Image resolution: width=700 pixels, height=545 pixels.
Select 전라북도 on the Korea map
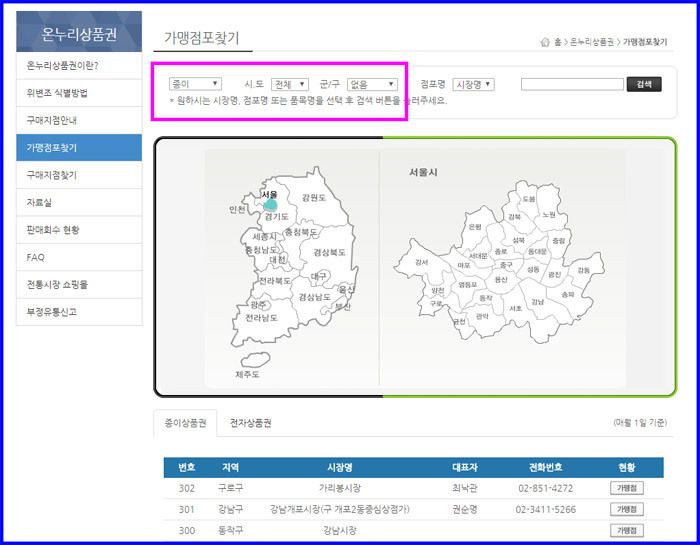point(275,281)
